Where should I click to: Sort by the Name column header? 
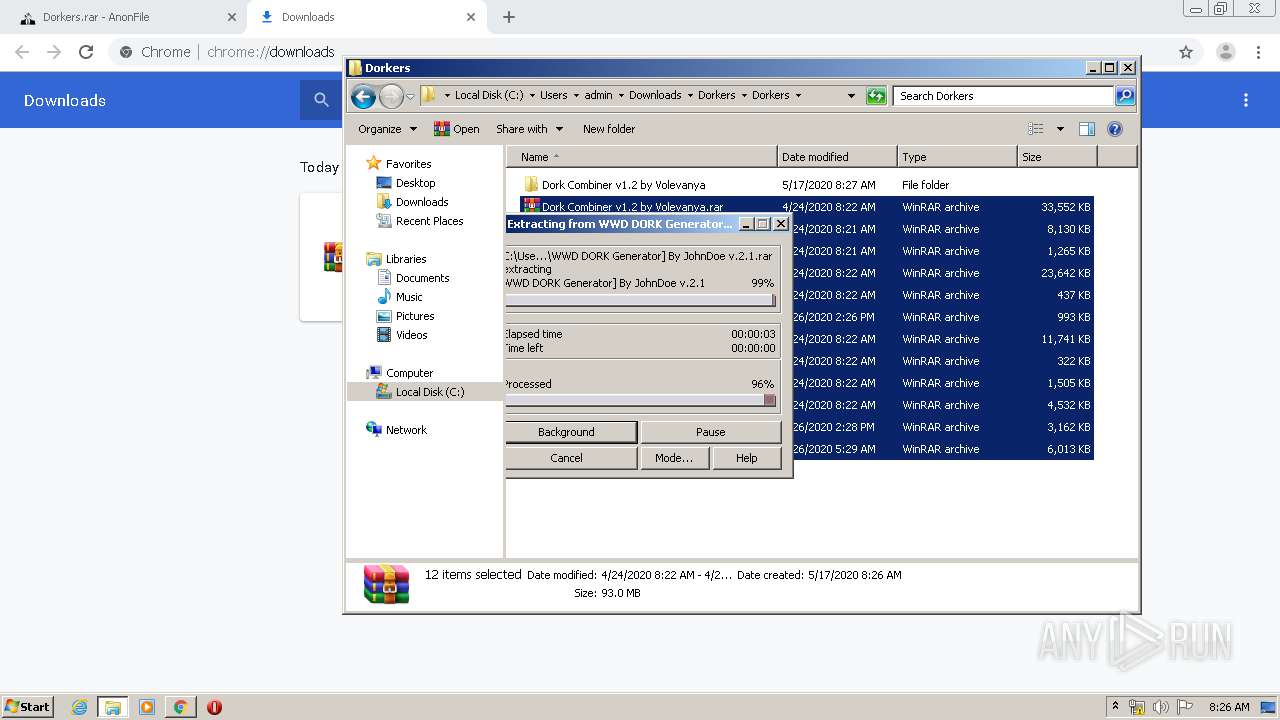pos(641,157)
